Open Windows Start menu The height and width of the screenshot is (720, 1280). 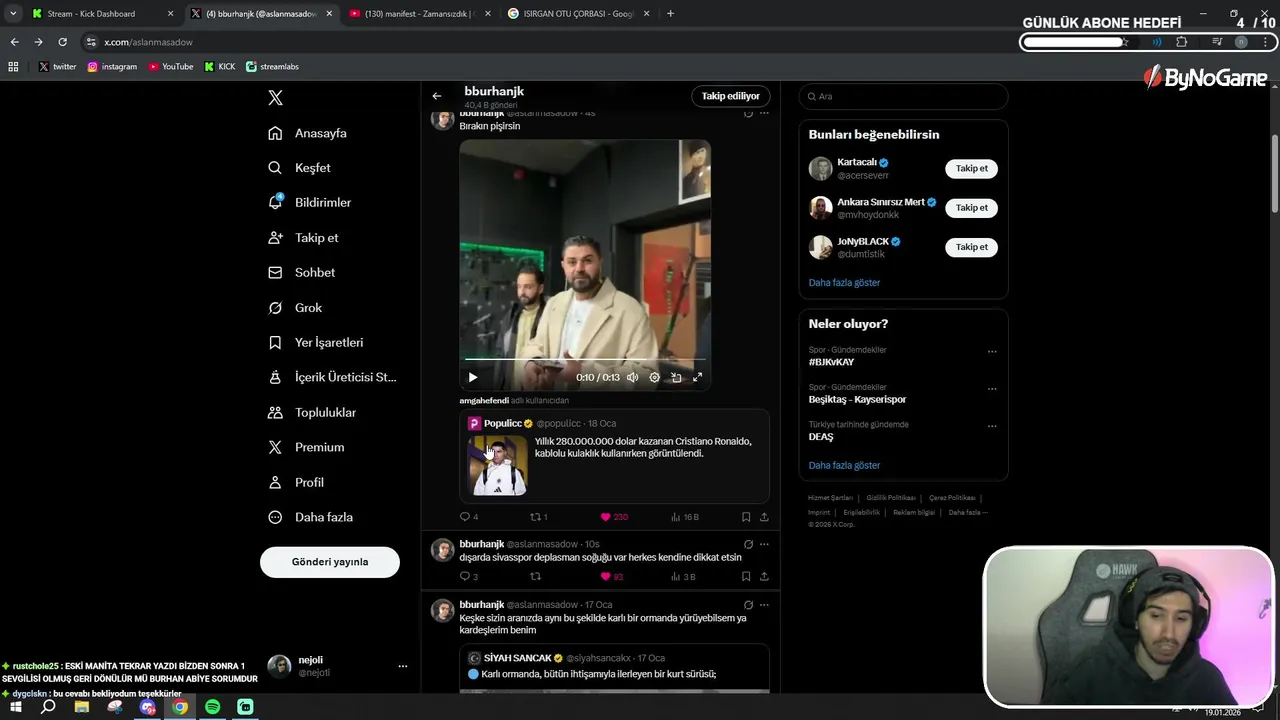16,707
